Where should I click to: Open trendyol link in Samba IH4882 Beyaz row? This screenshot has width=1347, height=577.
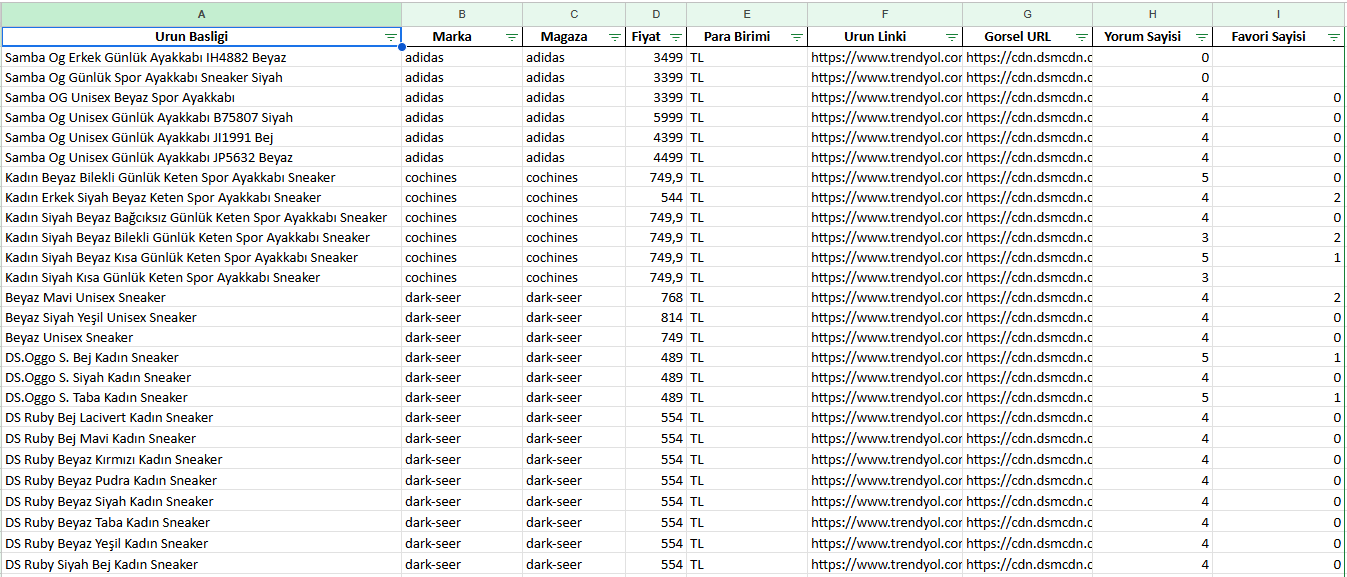point(885,57)
